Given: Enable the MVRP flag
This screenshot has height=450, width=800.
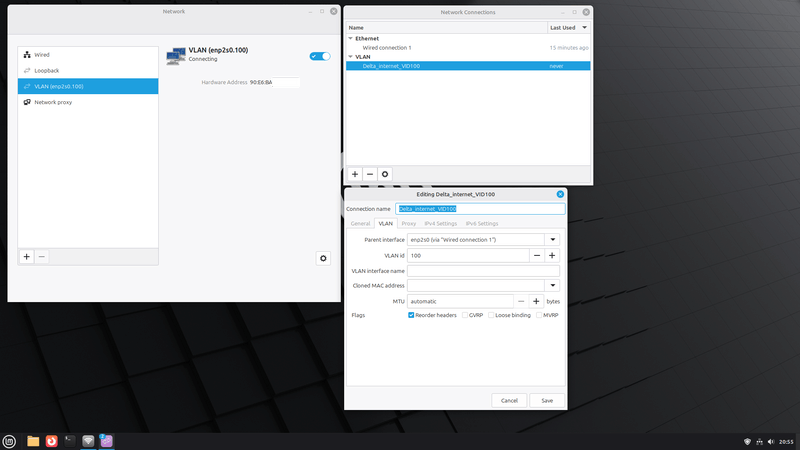Looking at the screenshot, I should click(x=539, y=315).
